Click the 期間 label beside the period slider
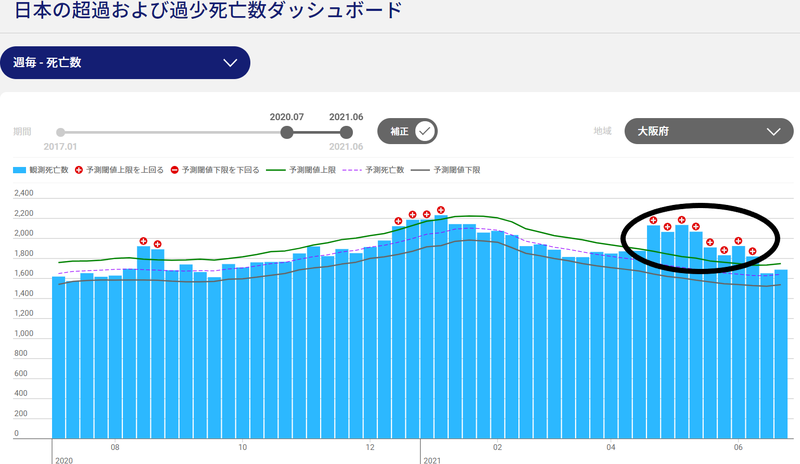Viewport: 800px width, 464px height. coord(22,131)
